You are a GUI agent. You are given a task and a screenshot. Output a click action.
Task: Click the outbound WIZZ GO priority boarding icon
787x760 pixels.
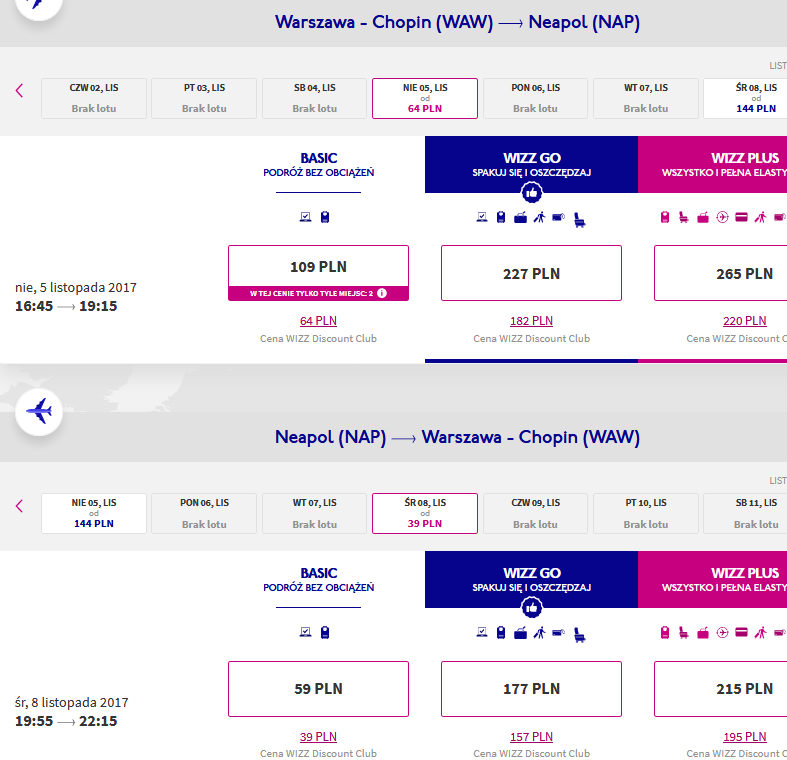point(540,217)
